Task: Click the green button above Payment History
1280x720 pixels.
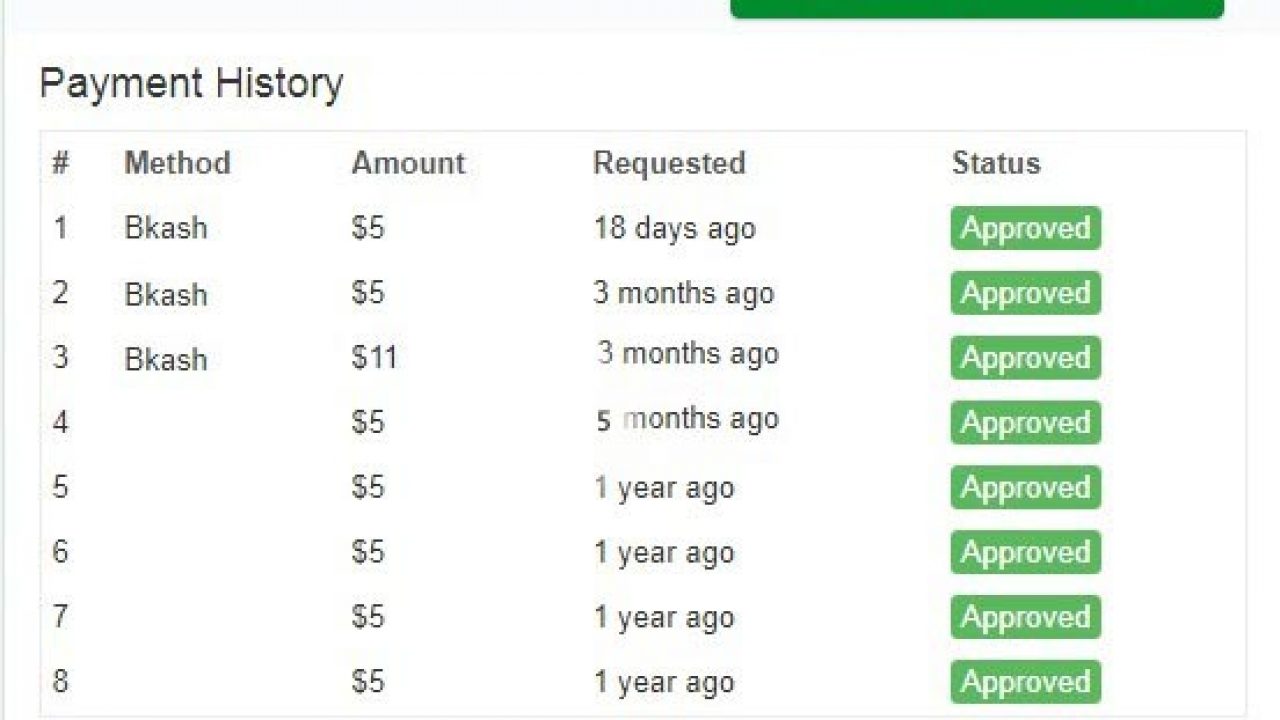Action: tap(977, 8)
